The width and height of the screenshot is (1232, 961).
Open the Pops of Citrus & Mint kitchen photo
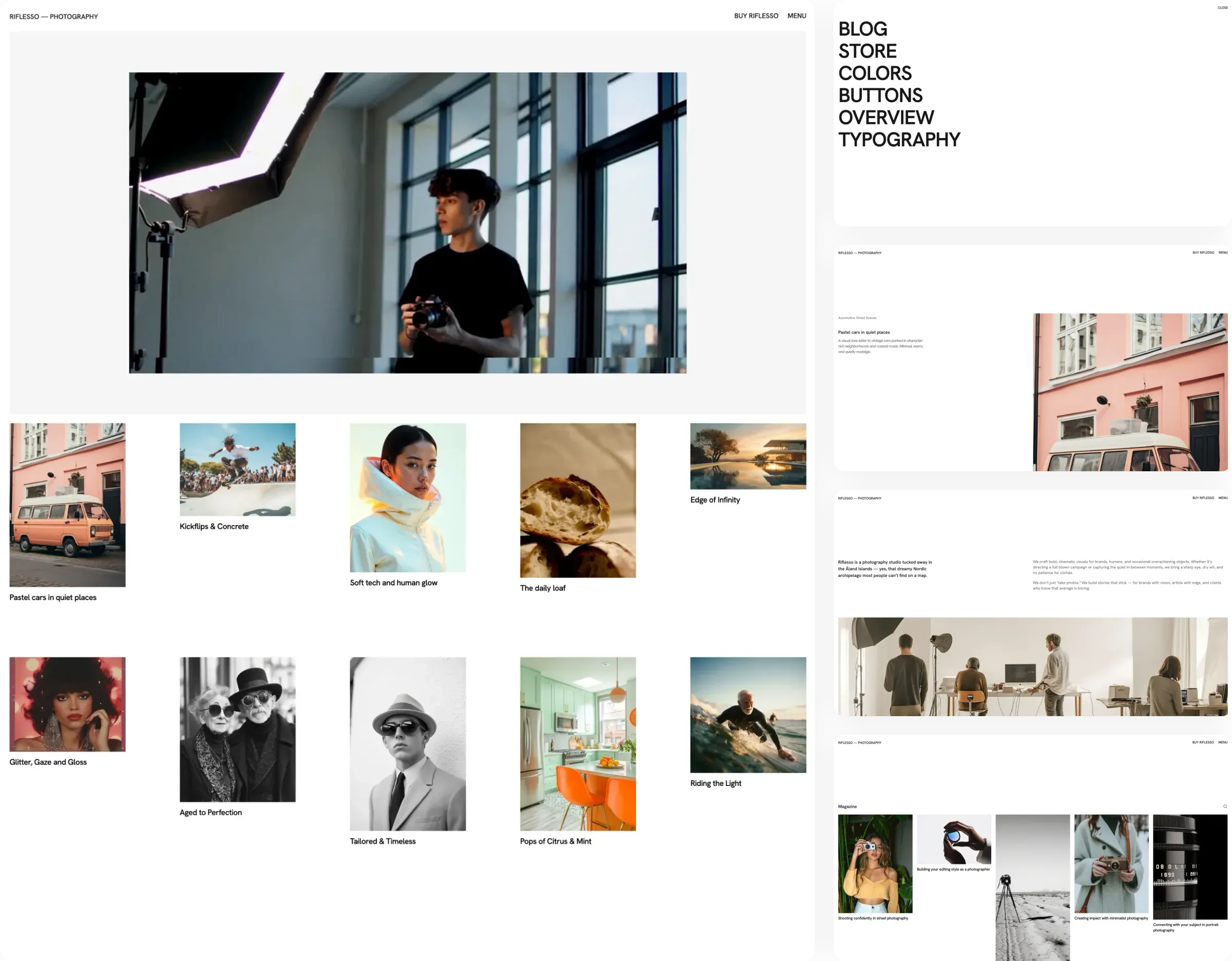pos(577,743)
